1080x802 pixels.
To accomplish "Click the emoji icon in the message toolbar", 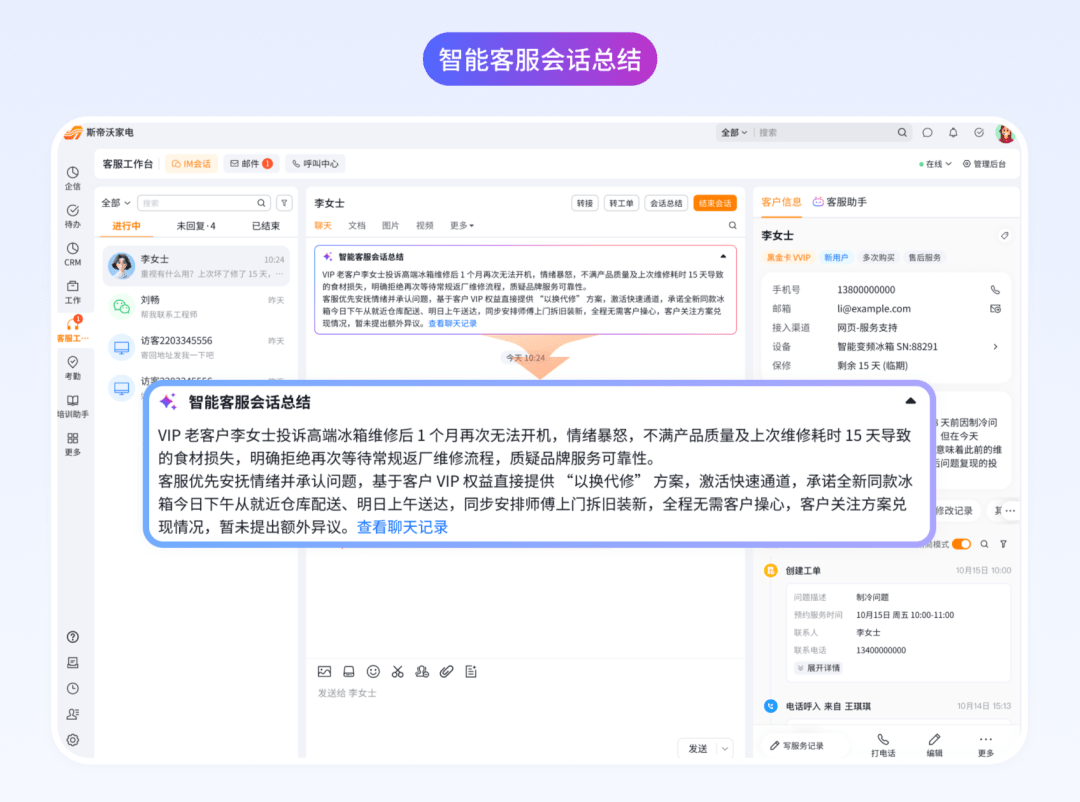I will coord(373,671).
